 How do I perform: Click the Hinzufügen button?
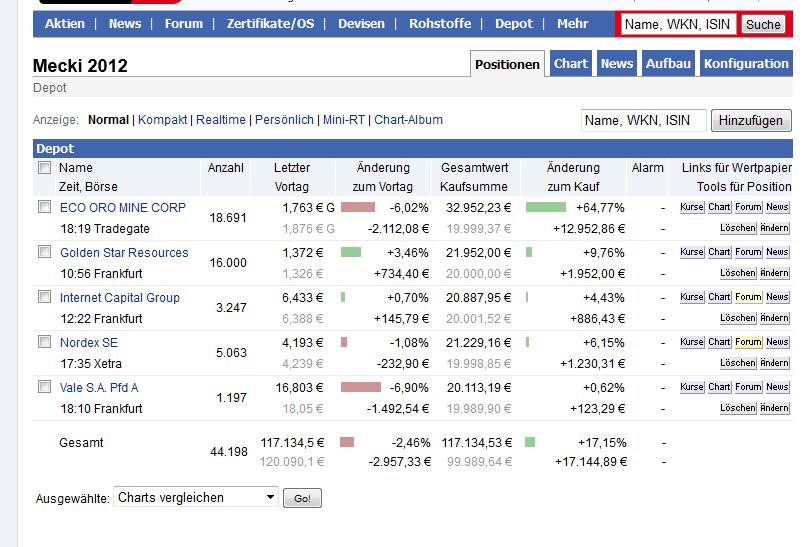[751, 121]
